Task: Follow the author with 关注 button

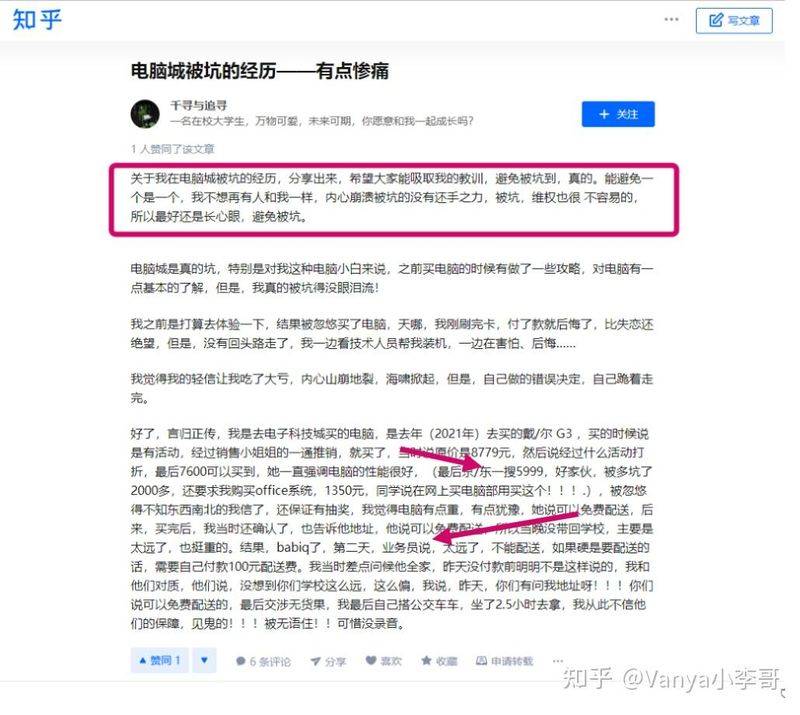Action: click(618, 114)
